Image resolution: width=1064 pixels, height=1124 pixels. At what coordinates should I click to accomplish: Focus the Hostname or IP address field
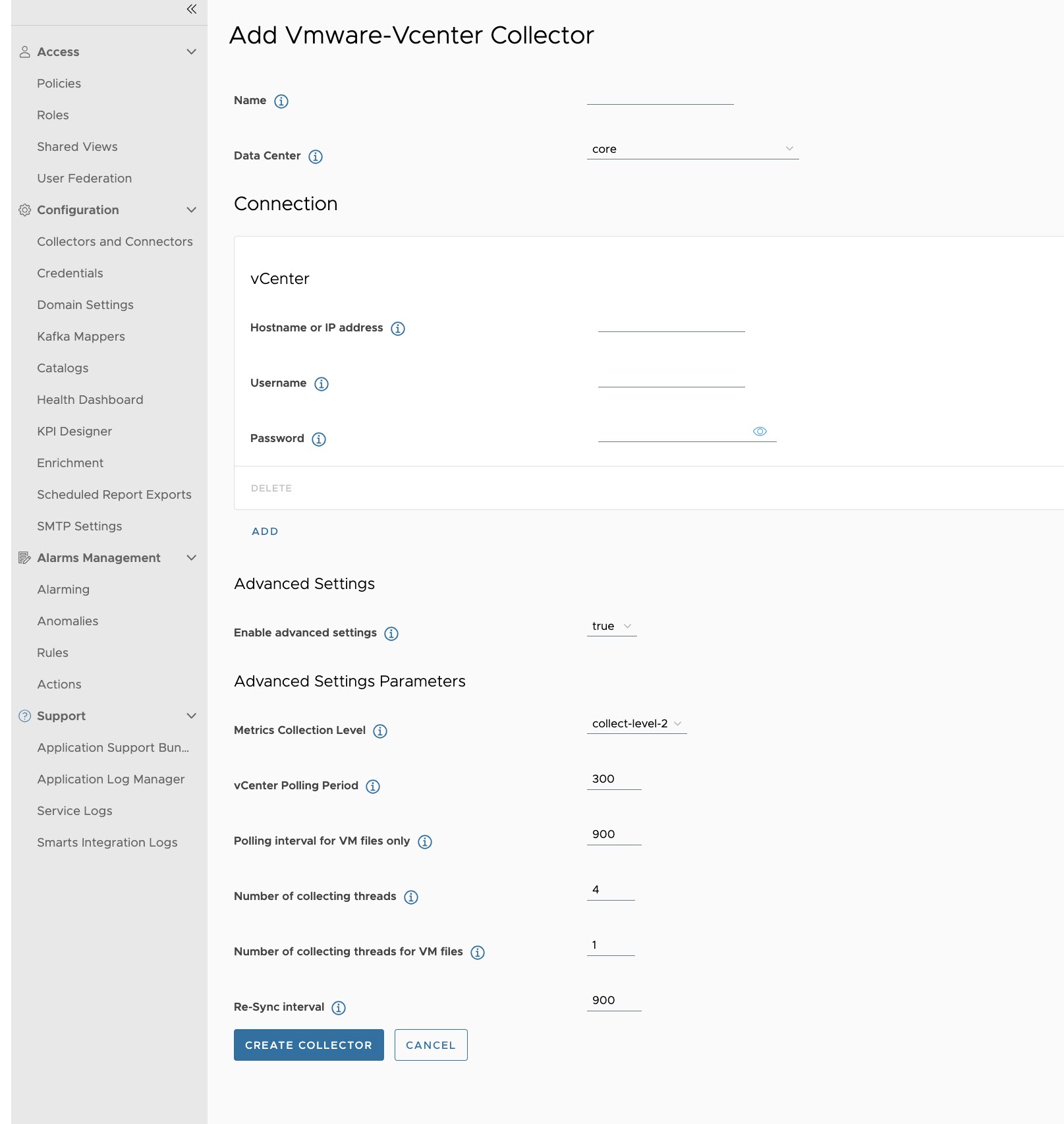(671, 323)
